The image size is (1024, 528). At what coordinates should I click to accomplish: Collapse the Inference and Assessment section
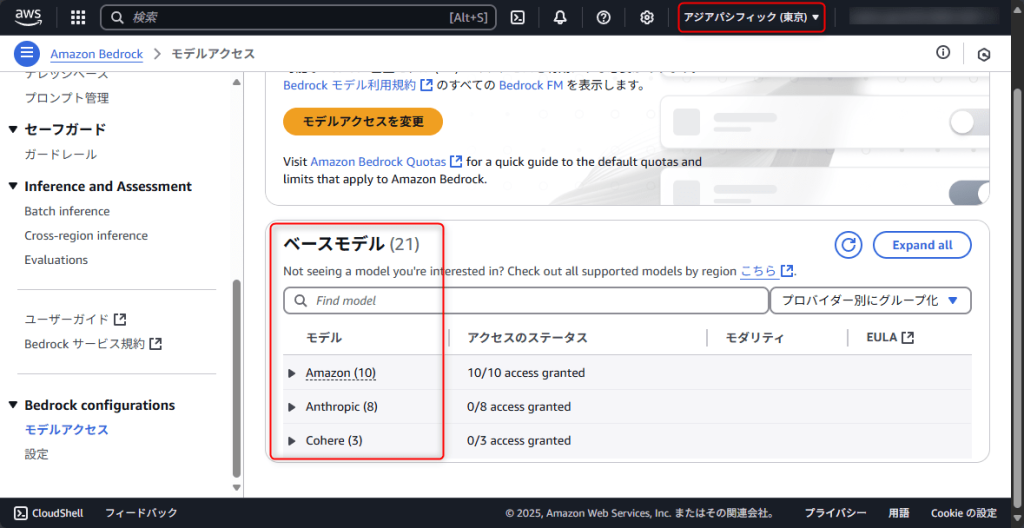13,186
